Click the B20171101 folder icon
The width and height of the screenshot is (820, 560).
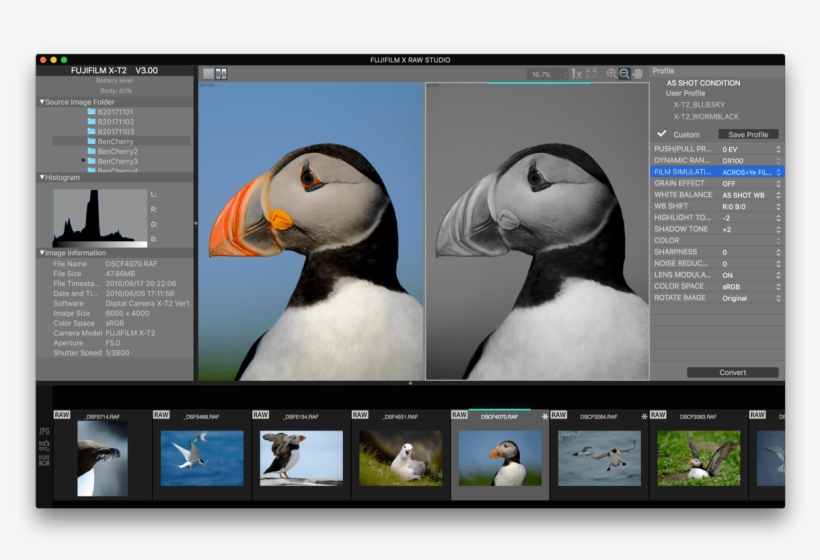(92, 111)
